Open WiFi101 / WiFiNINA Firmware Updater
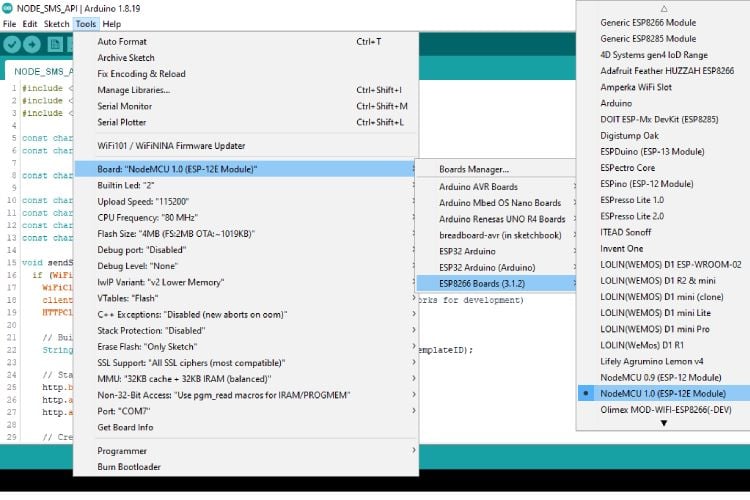 (x=246, y=146)
